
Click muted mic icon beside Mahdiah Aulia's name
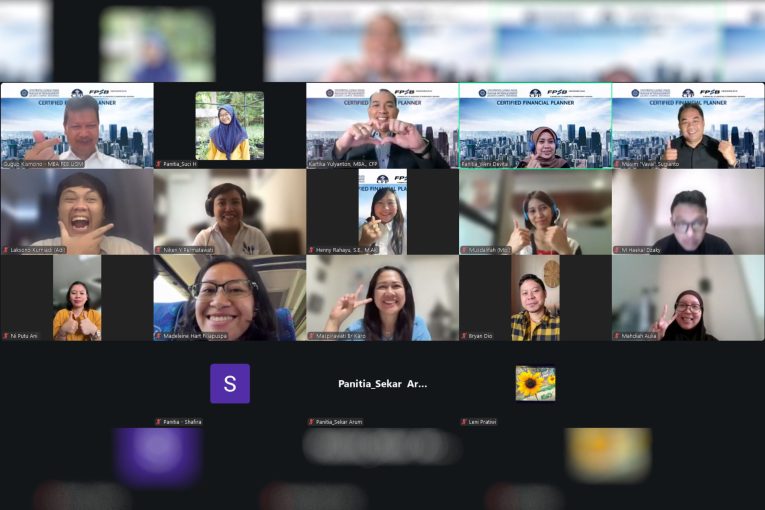pos(617,336)
